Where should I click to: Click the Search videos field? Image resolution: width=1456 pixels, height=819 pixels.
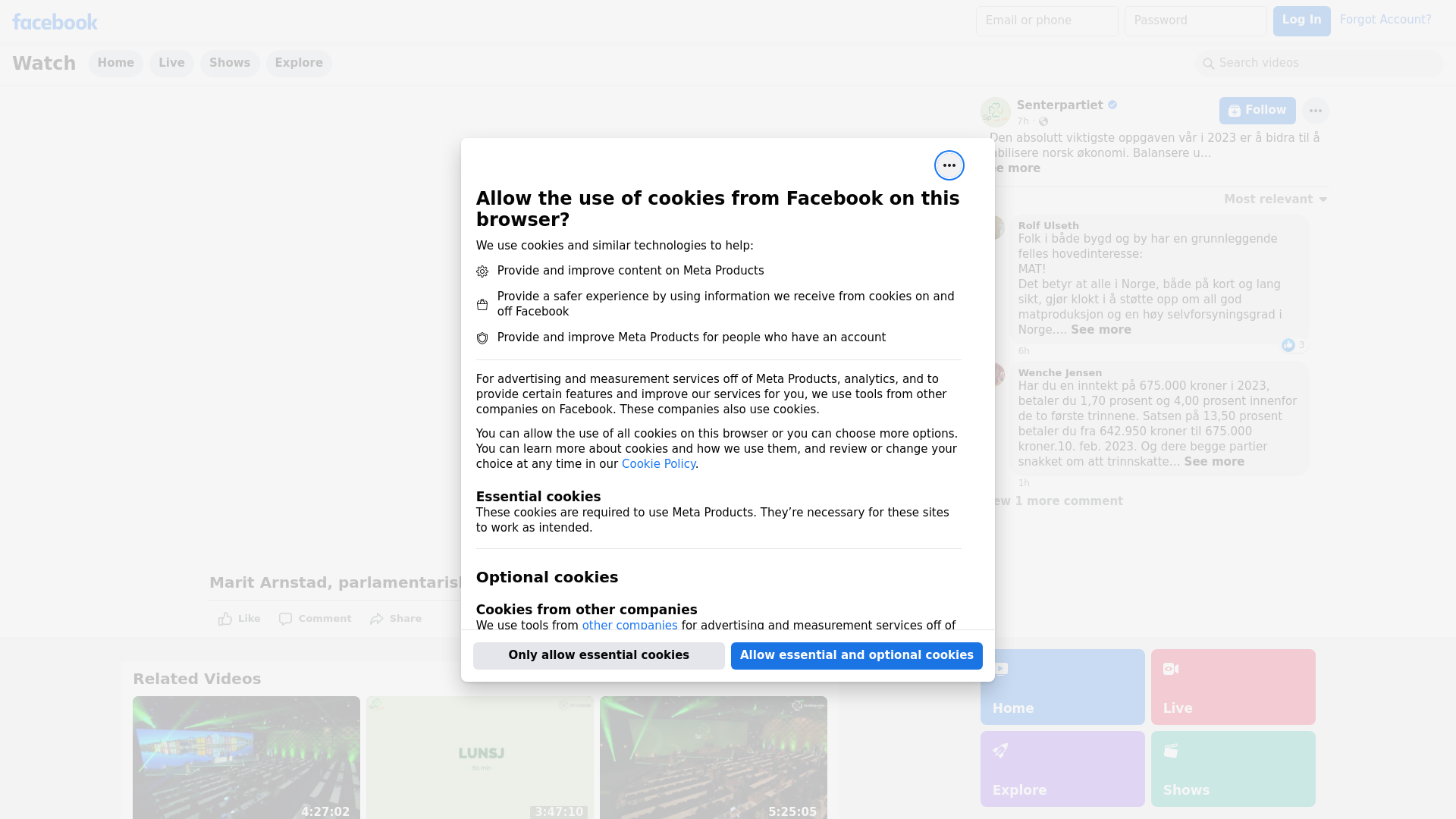1319,64
